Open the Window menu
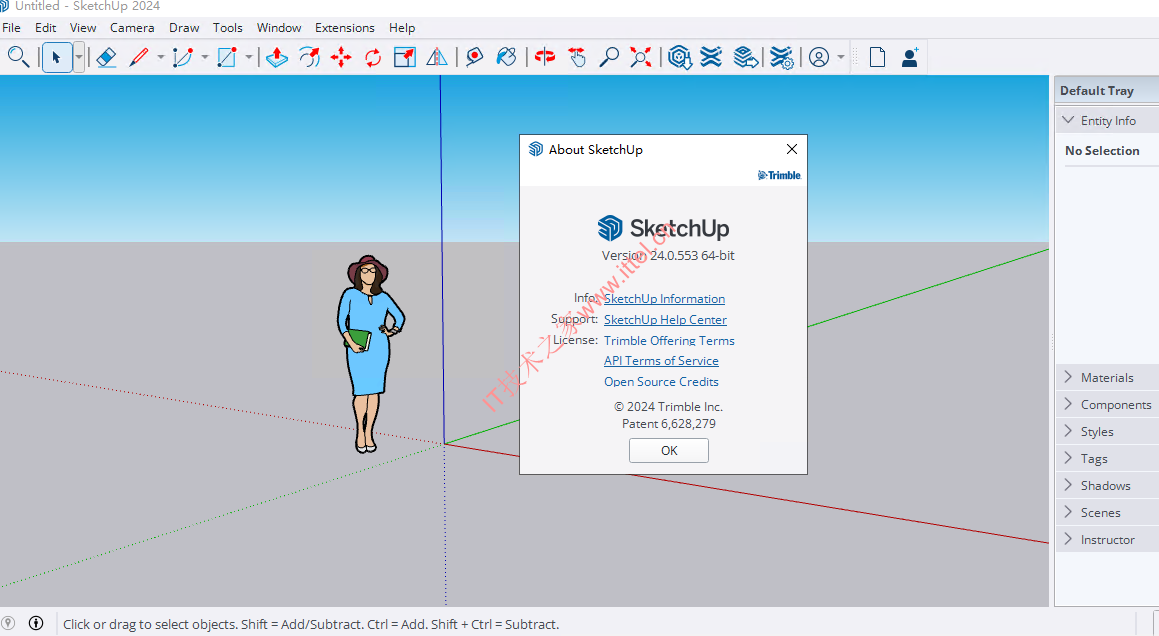 coord(279,27)
